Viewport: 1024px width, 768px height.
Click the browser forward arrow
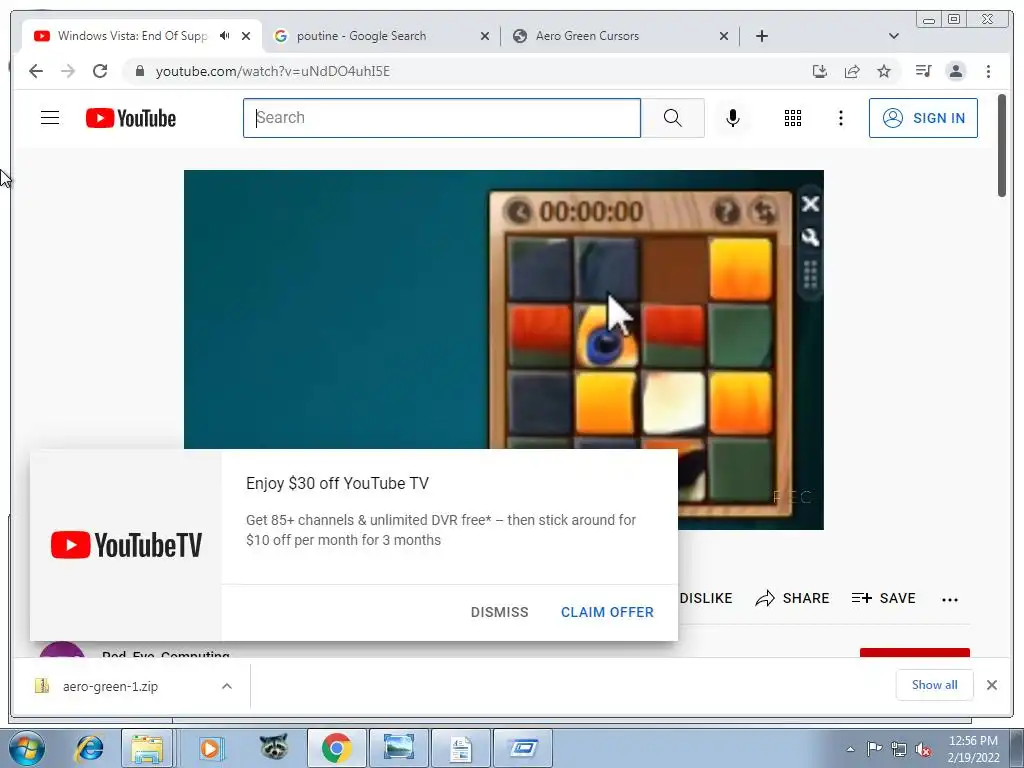click(x=68, y=71)
